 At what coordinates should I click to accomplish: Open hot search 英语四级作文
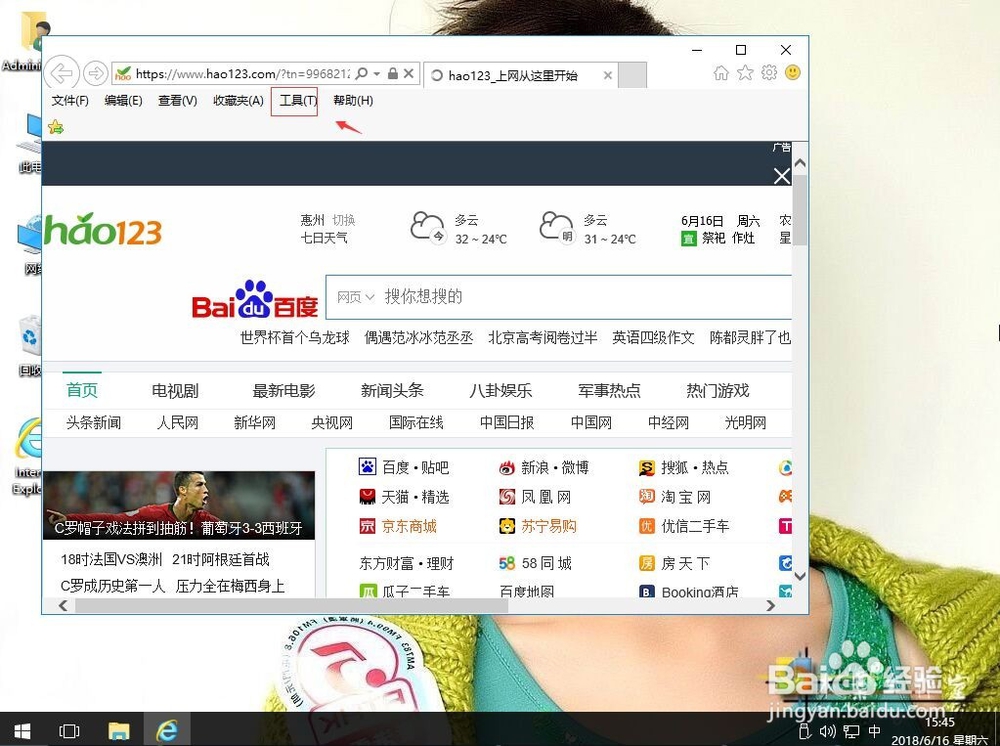pos(653,337)
